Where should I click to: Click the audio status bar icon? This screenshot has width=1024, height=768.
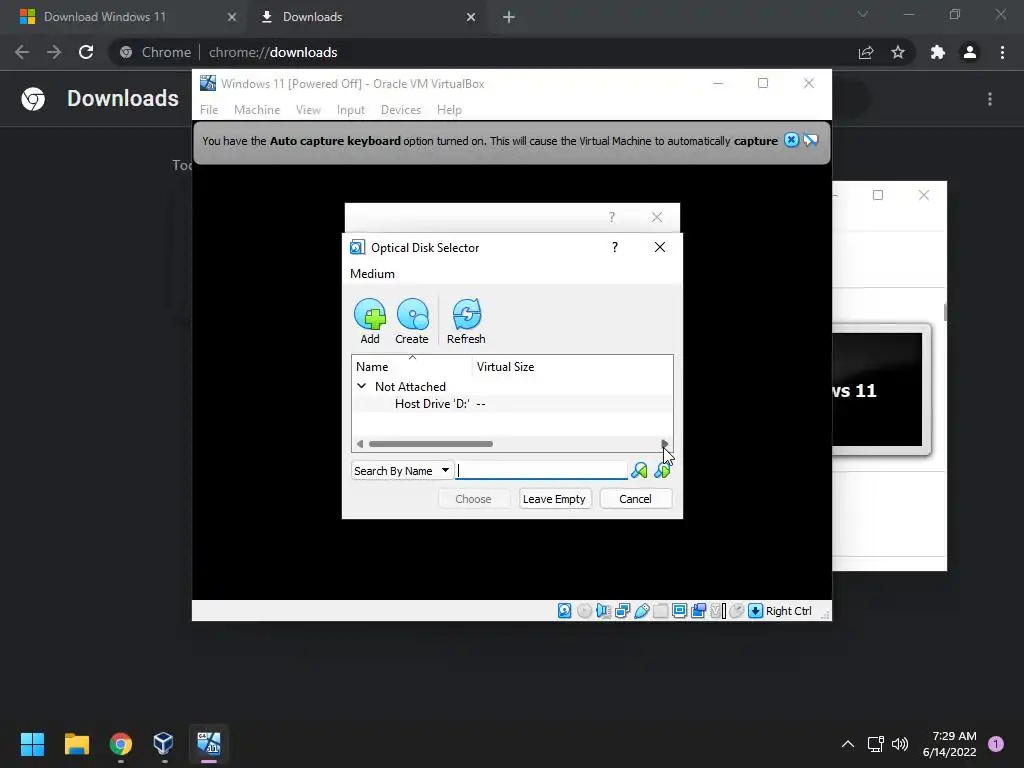click(603, 611)
